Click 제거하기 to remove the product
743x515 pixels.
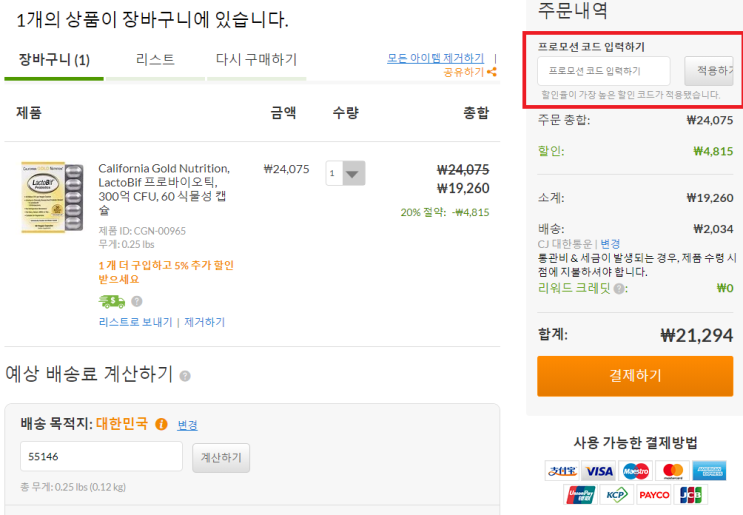[x=204, y=322]
